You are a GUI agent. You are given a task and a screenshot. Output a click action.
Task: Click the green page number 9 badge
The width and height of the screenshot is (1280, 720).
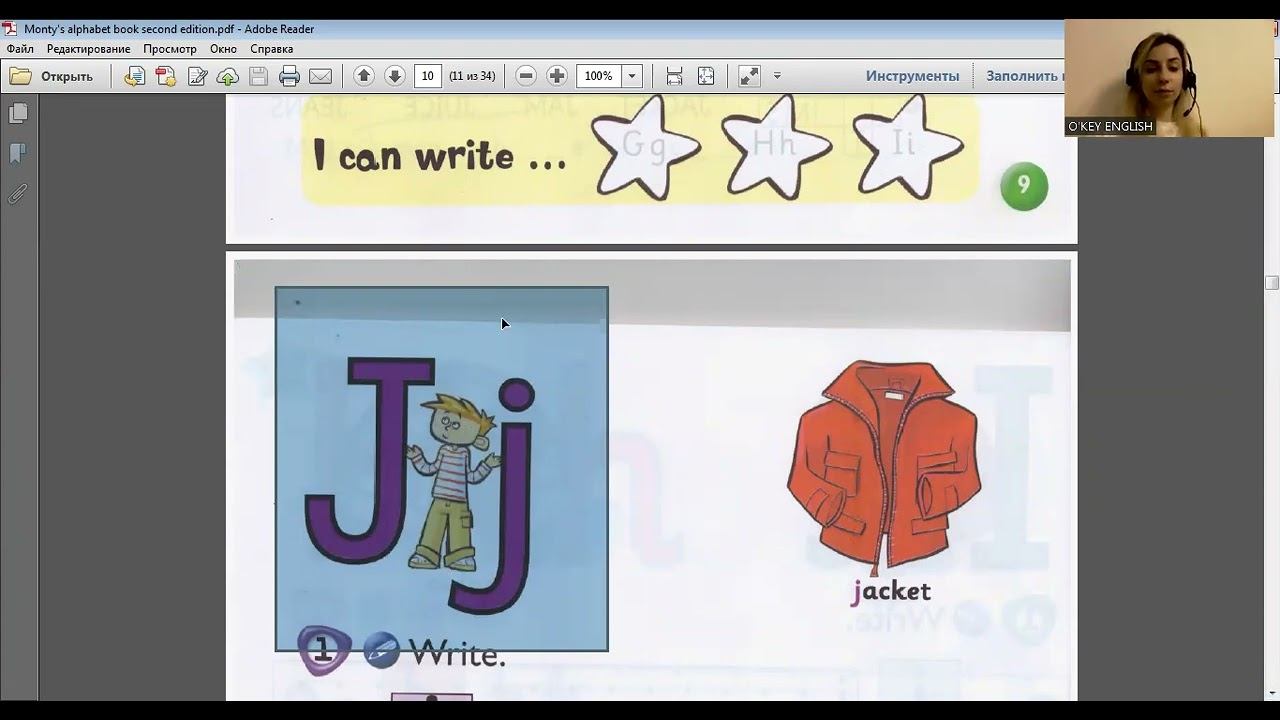(x=1023, y=186)
